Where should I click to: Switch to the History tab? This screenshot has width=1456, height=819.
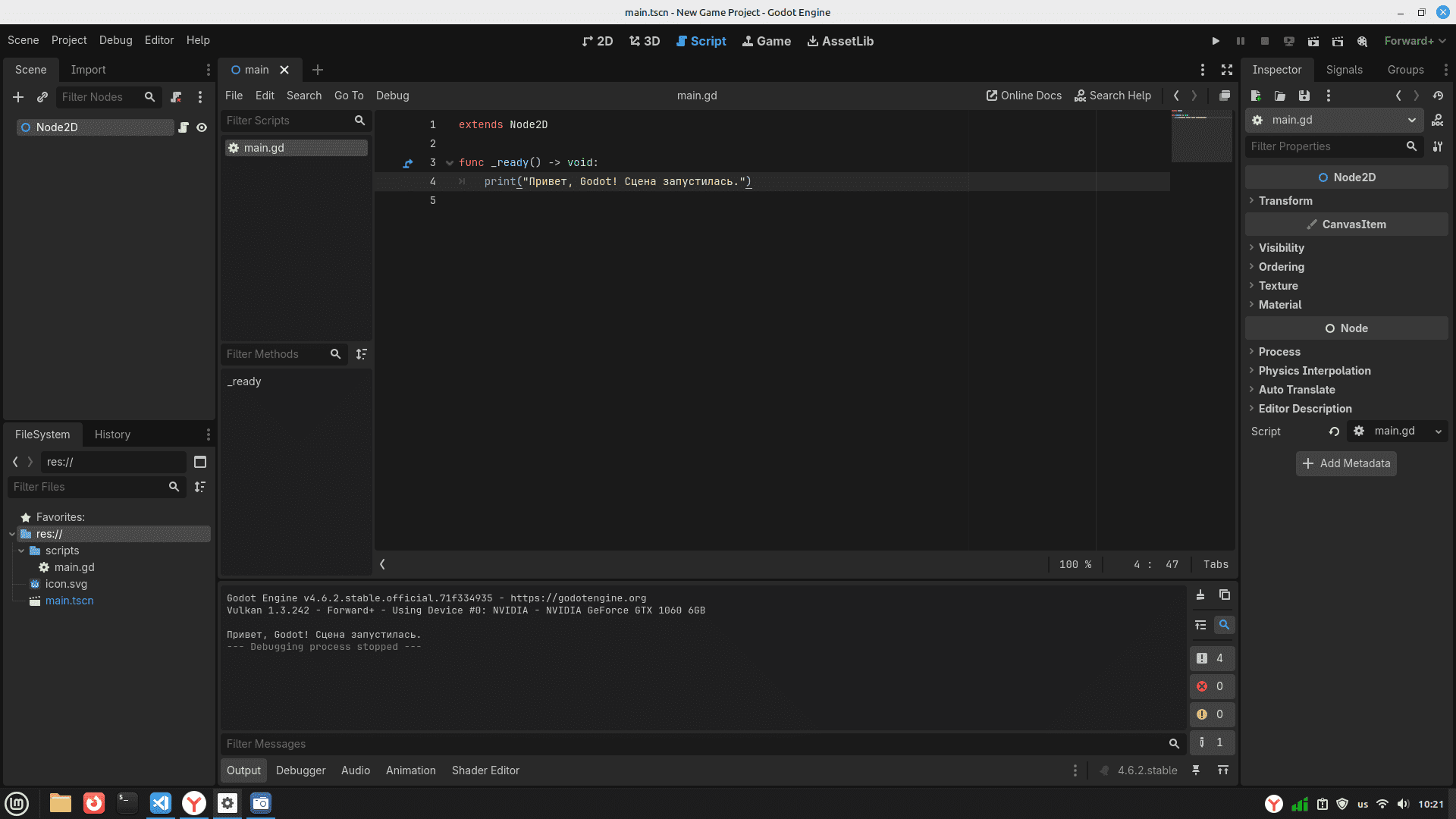(x=113, y=435)
